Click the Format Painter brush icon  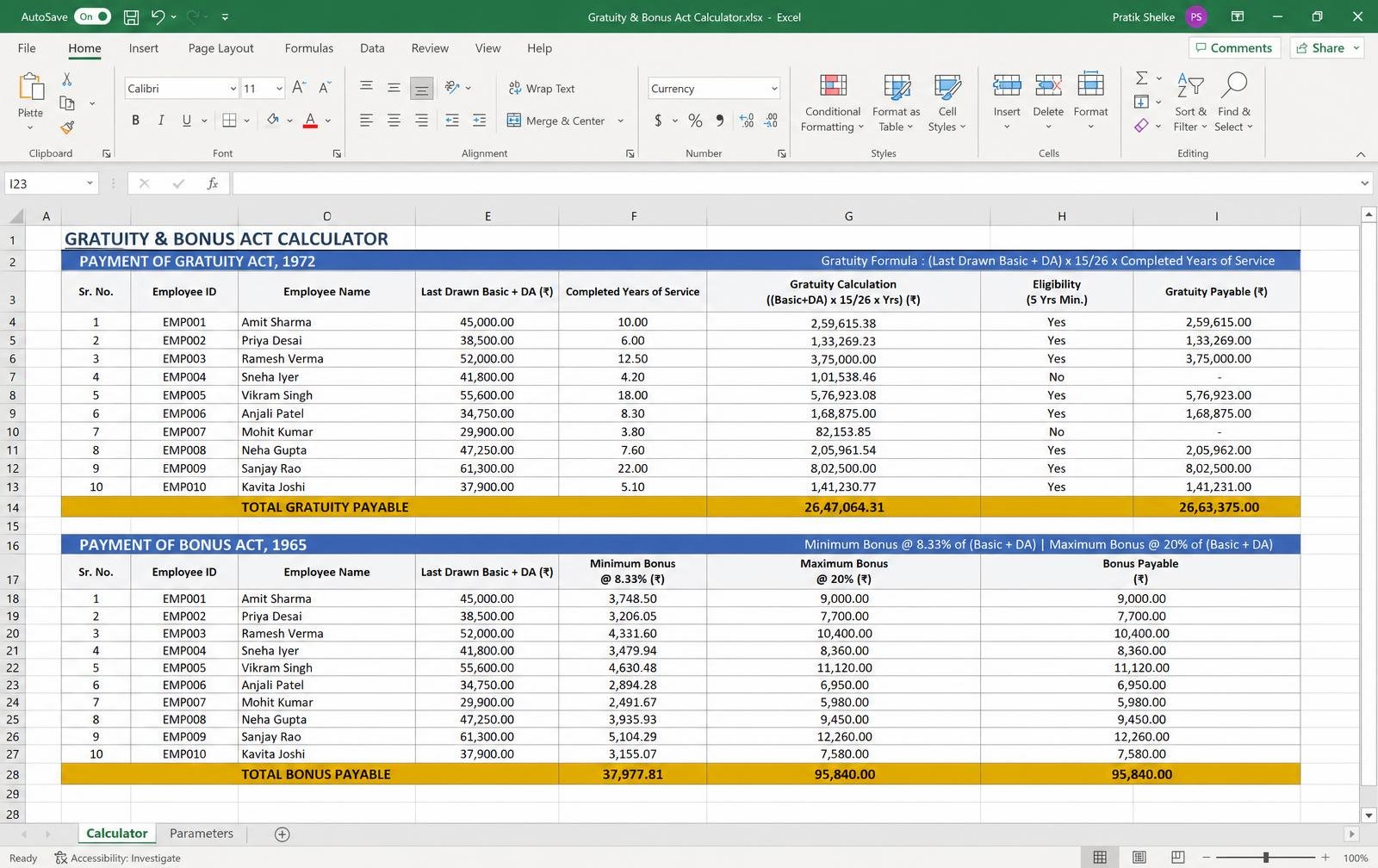67,127
